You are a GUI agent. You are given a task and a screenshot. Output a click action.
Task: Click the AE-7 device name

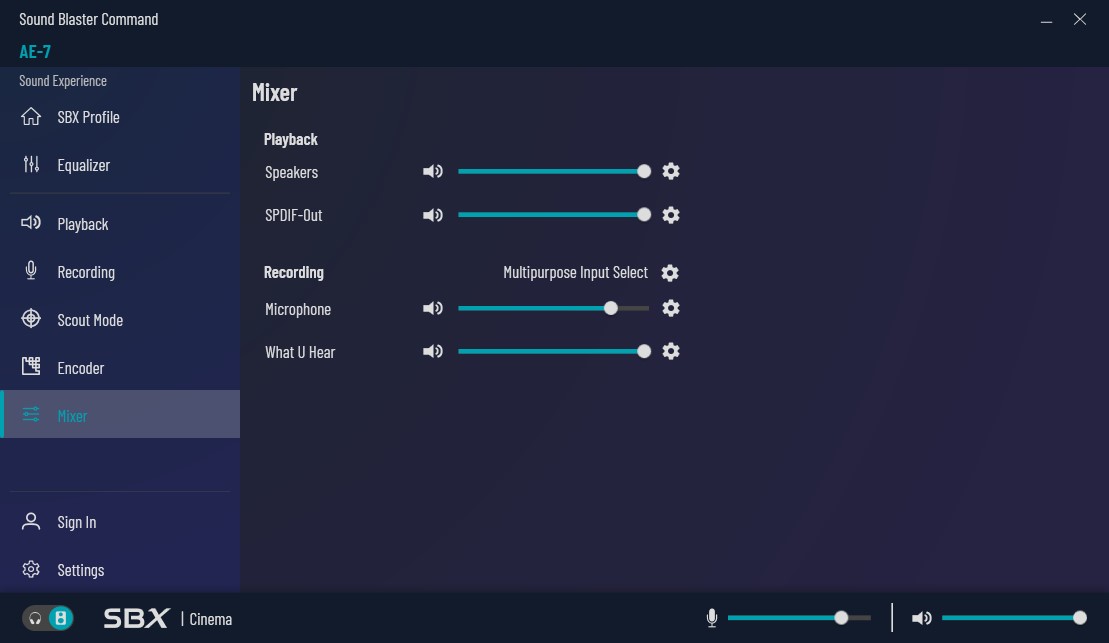click(x=35, y=52)
